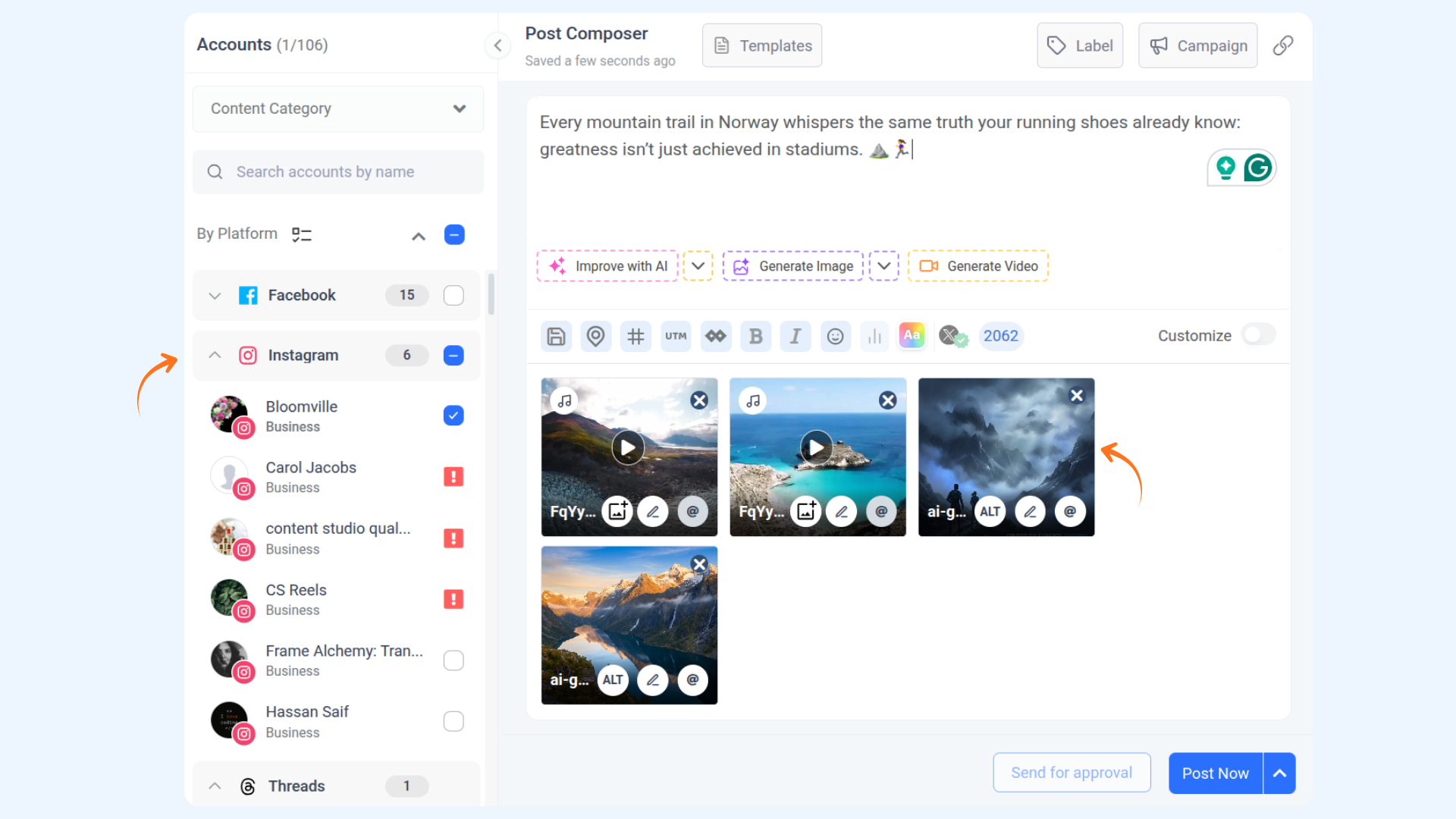Screen dimensions: 1456x819
Task: Turn on the Customize toggle
Action: [x=1258, y=334]
